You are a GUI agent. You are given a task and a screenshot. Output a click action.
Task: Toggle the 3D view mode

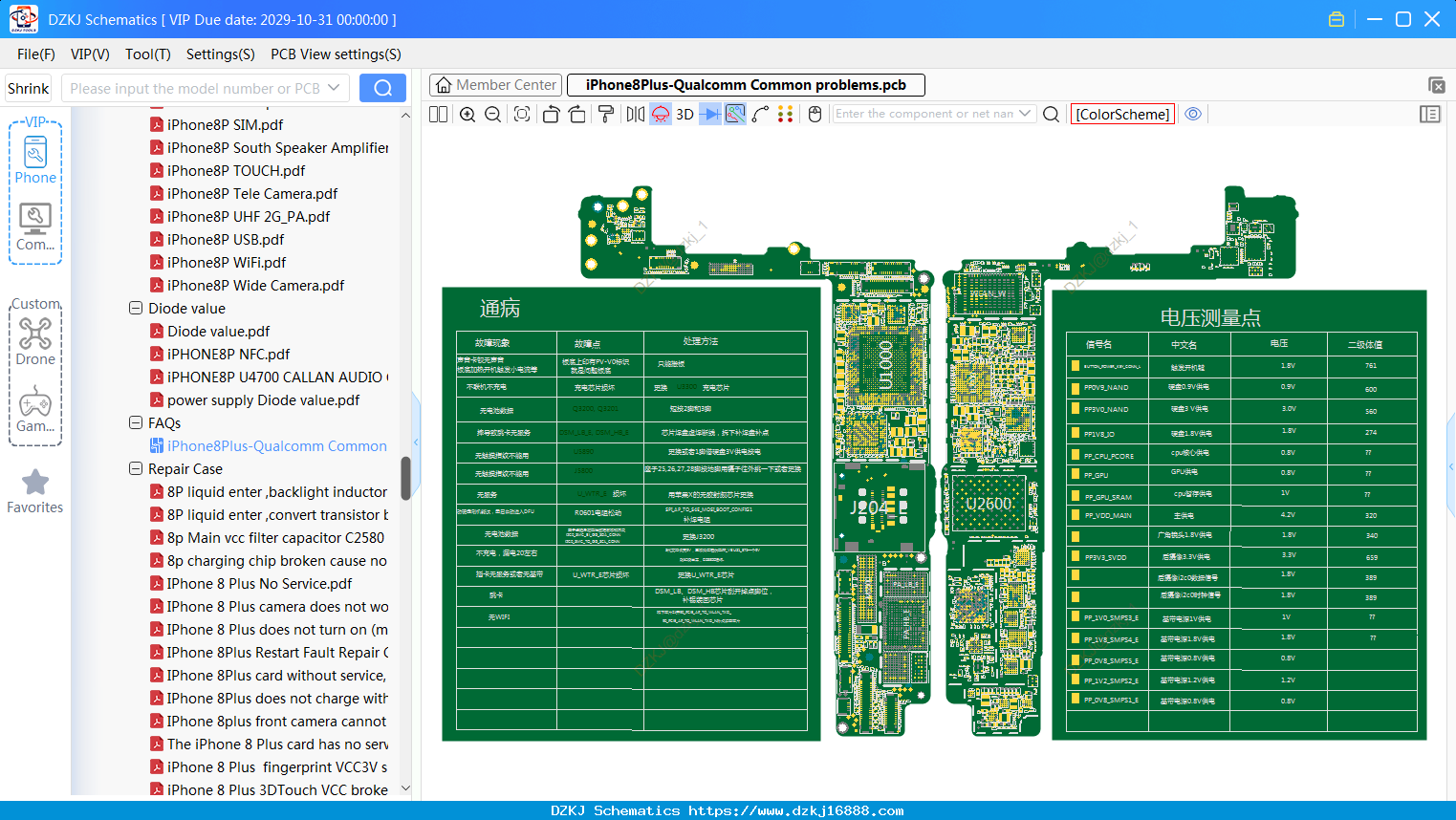(x=685, y=115)
